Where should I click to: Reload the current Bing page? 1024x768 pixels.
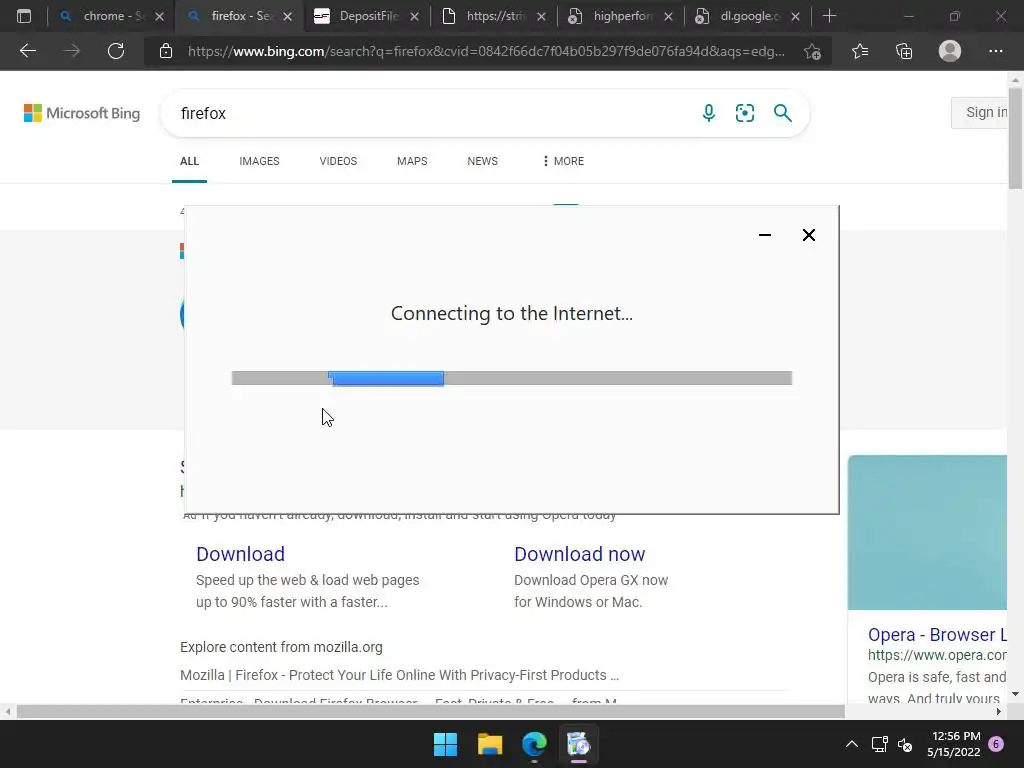[116, 51]
